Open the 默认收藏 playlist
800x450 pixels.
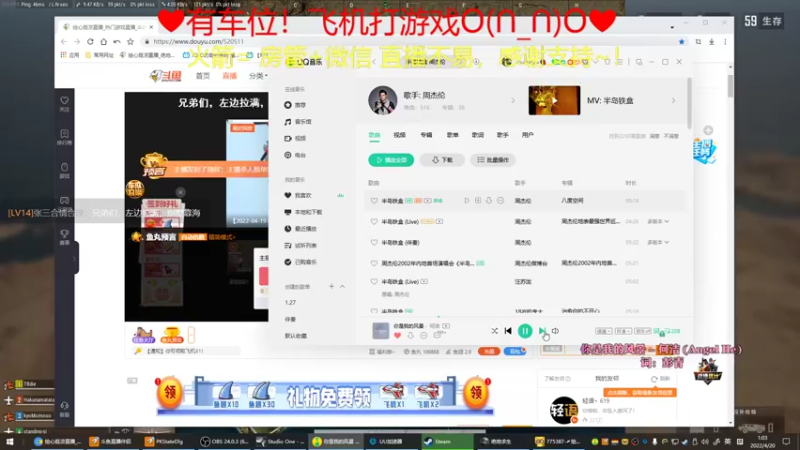(296, 336)
